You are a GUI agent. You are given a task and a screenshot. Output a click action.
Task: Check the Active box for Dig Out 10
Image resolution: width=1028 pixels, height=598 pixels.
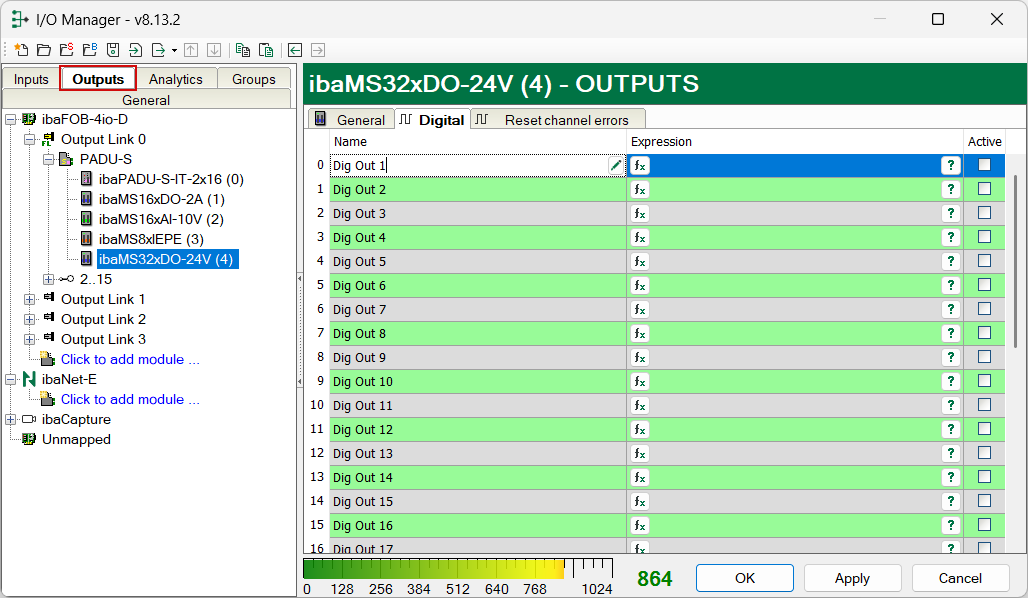pos(984,381)
